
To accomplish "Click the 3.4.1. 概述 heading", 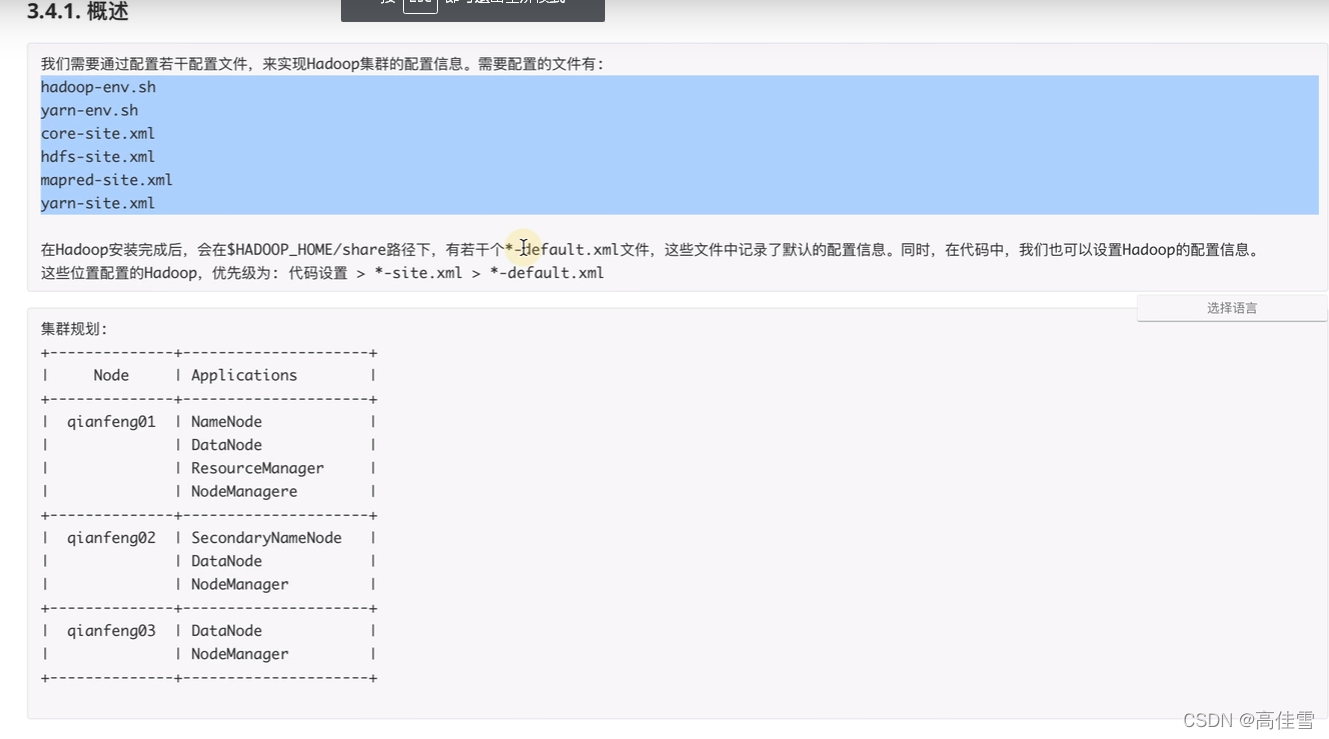I will pyautogui.click(x=78, y=12).
